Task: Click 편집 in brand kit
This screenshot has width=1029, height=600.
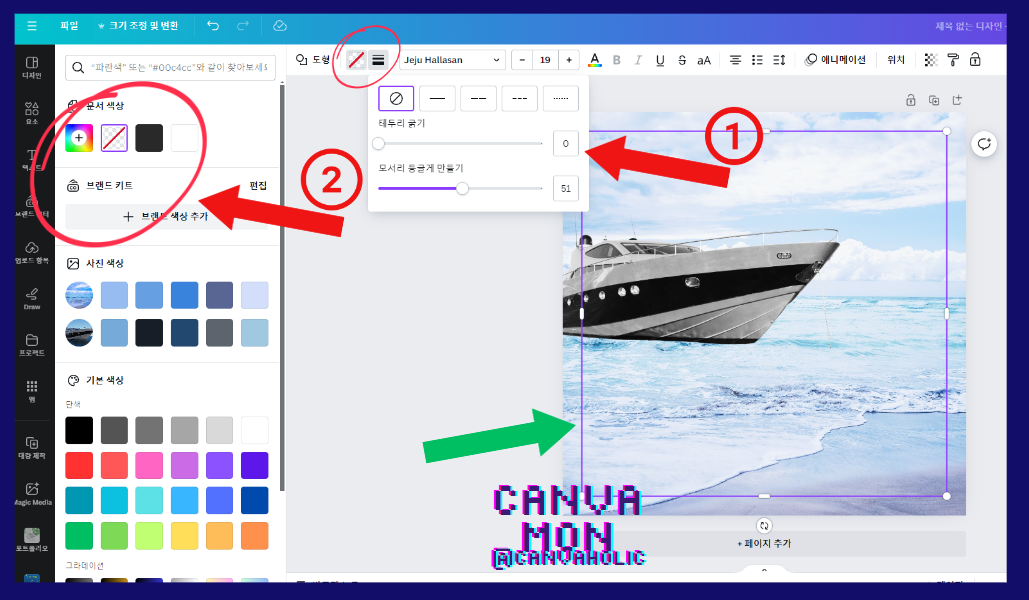Action: click(x=258, y=186)
